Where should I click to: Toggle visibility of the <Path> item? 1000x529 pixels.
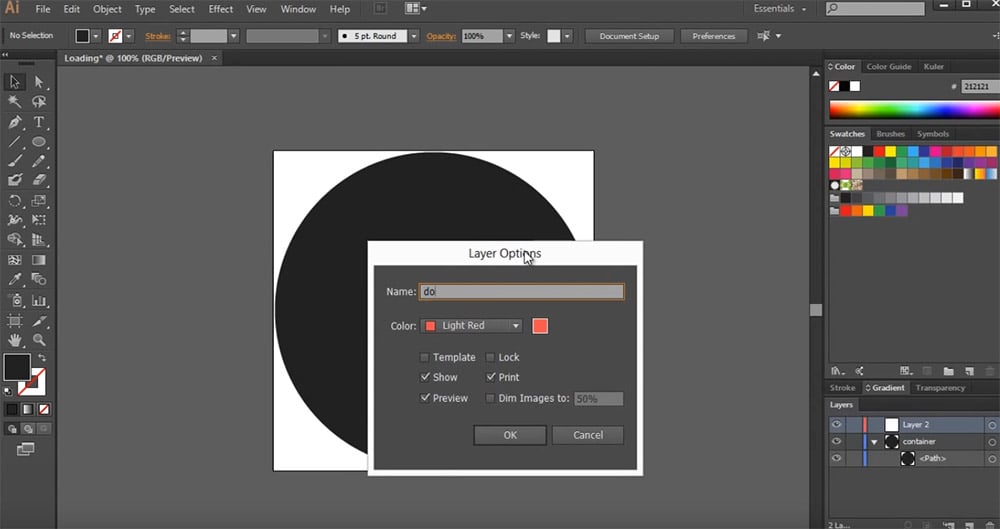tap(836, 458)
